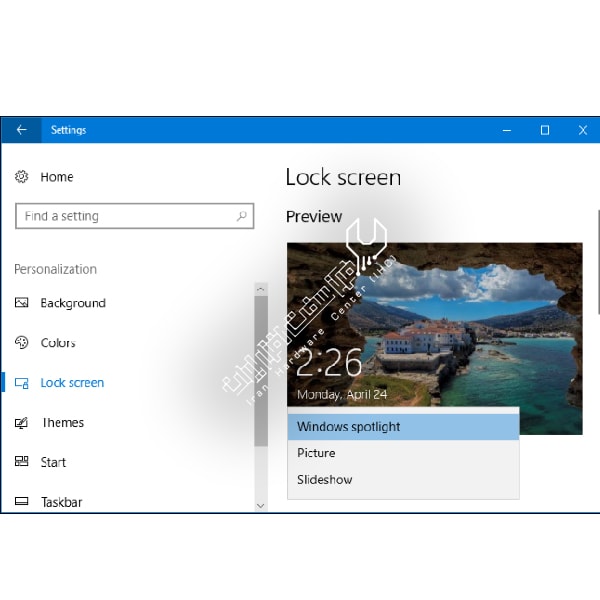Close the Settings window
This screenshot has width=600, height=600.
pyautogui.click(x=583, y=130)
